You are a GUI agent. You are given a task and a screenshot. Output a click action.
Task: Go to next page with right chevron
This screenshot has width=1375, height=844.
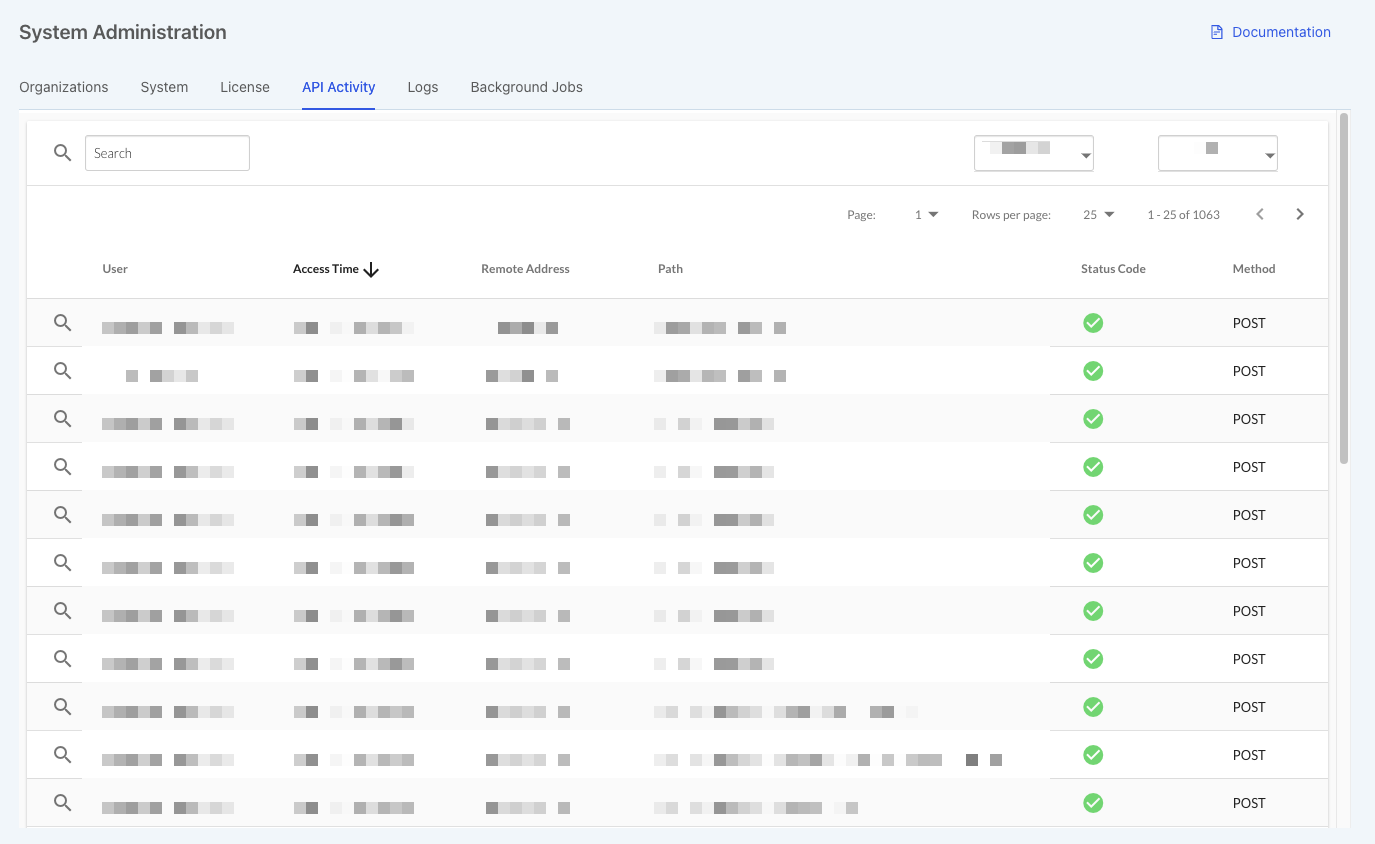[1300, 214]
